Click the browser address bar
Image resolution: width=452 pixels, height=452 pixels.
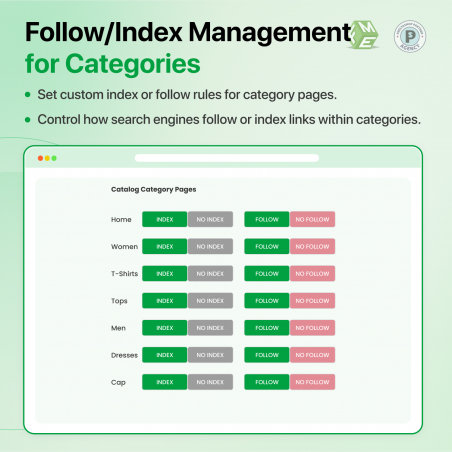[227, 158]
